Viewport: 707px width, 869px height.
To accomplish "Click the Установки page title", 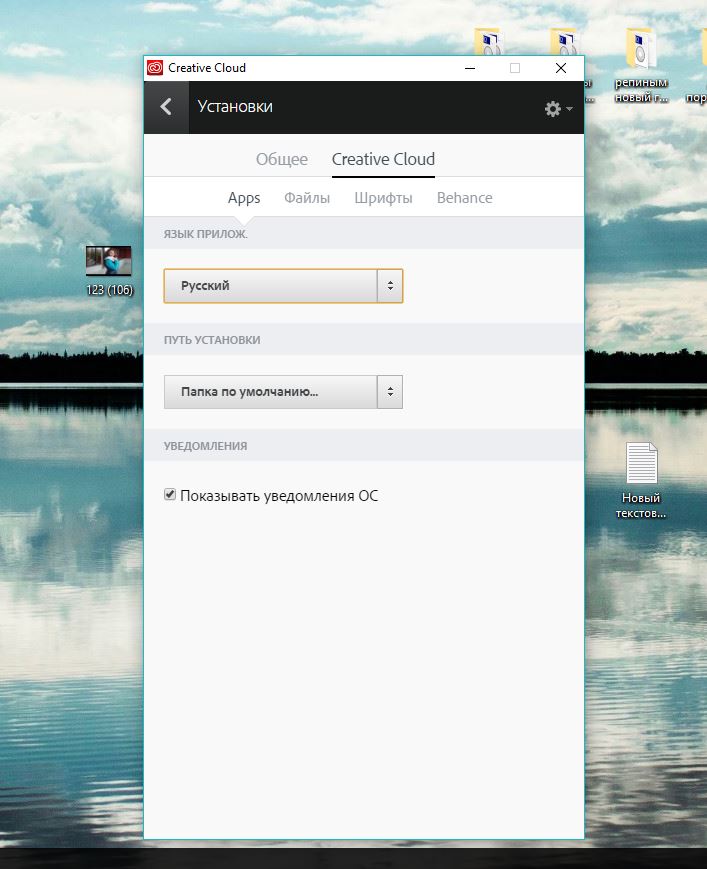I will click(235, 106).
